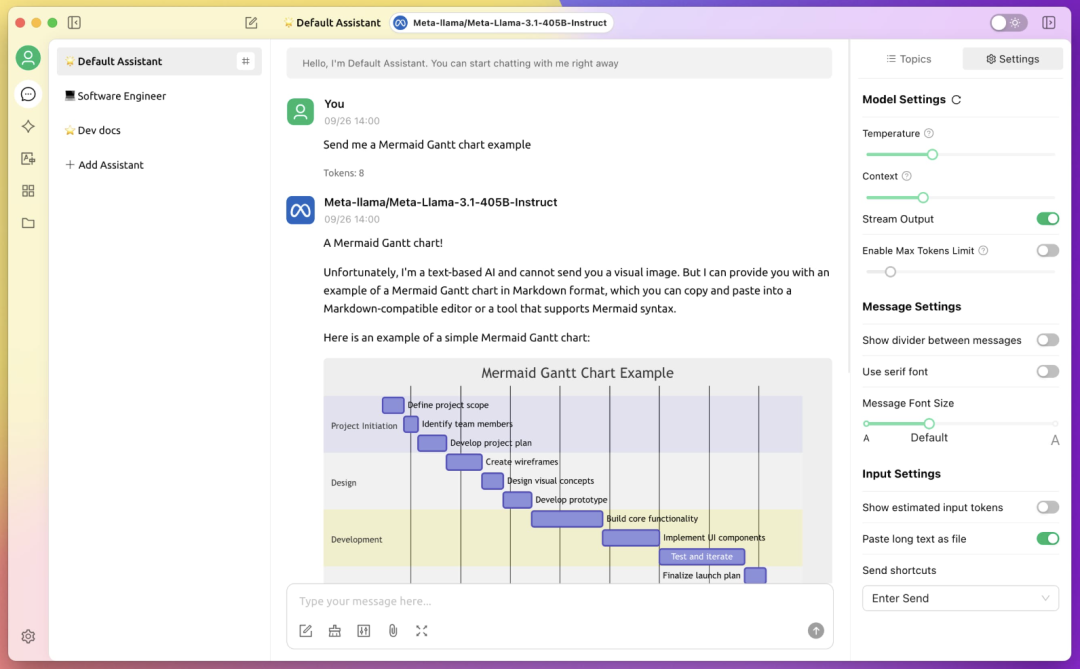Viewport: 1080px width, 669px height.
Task: Select the Software Engineer assistant
Action: pos(159,96)
